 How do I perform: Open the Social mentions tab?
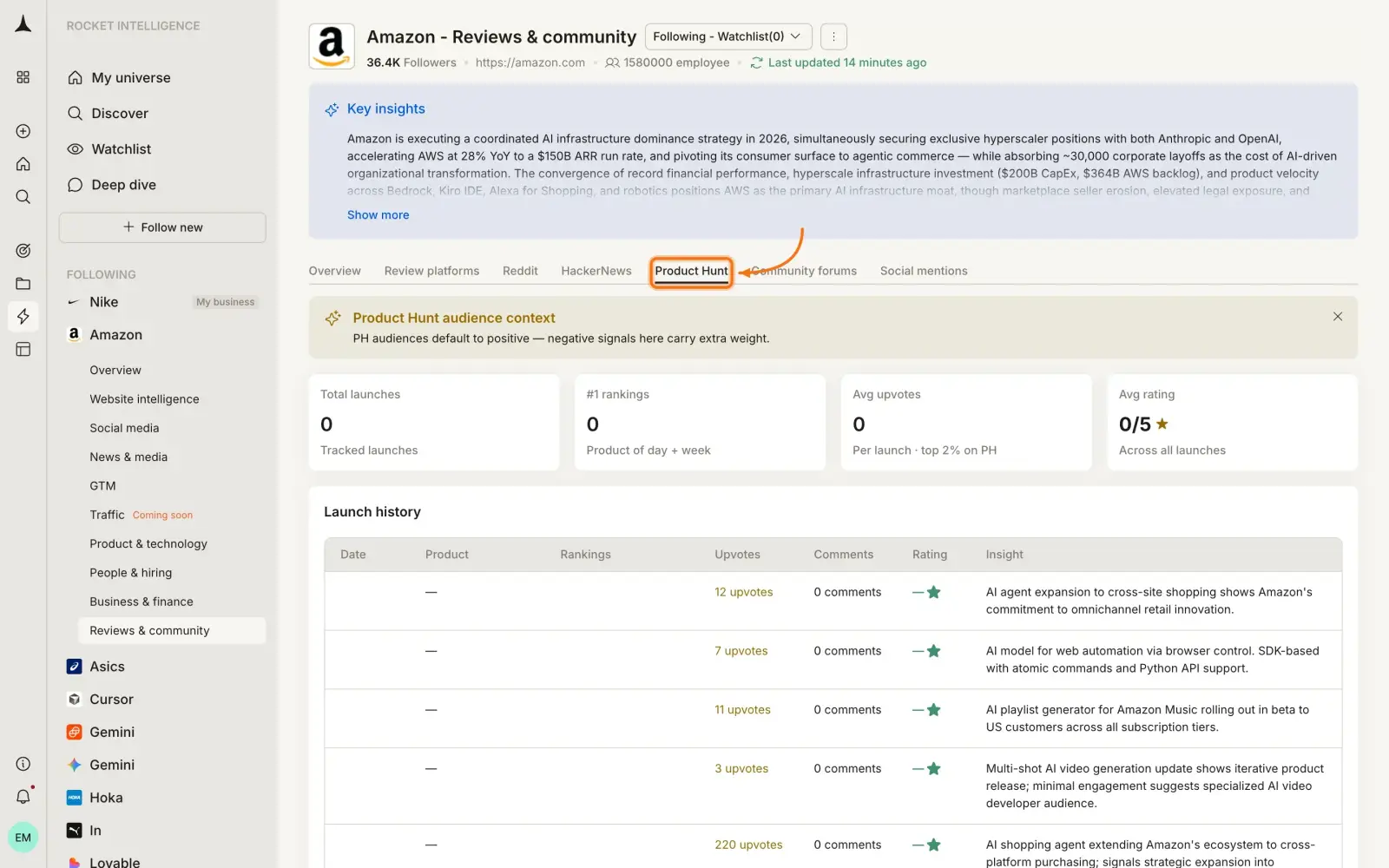(x=924, y=271)
